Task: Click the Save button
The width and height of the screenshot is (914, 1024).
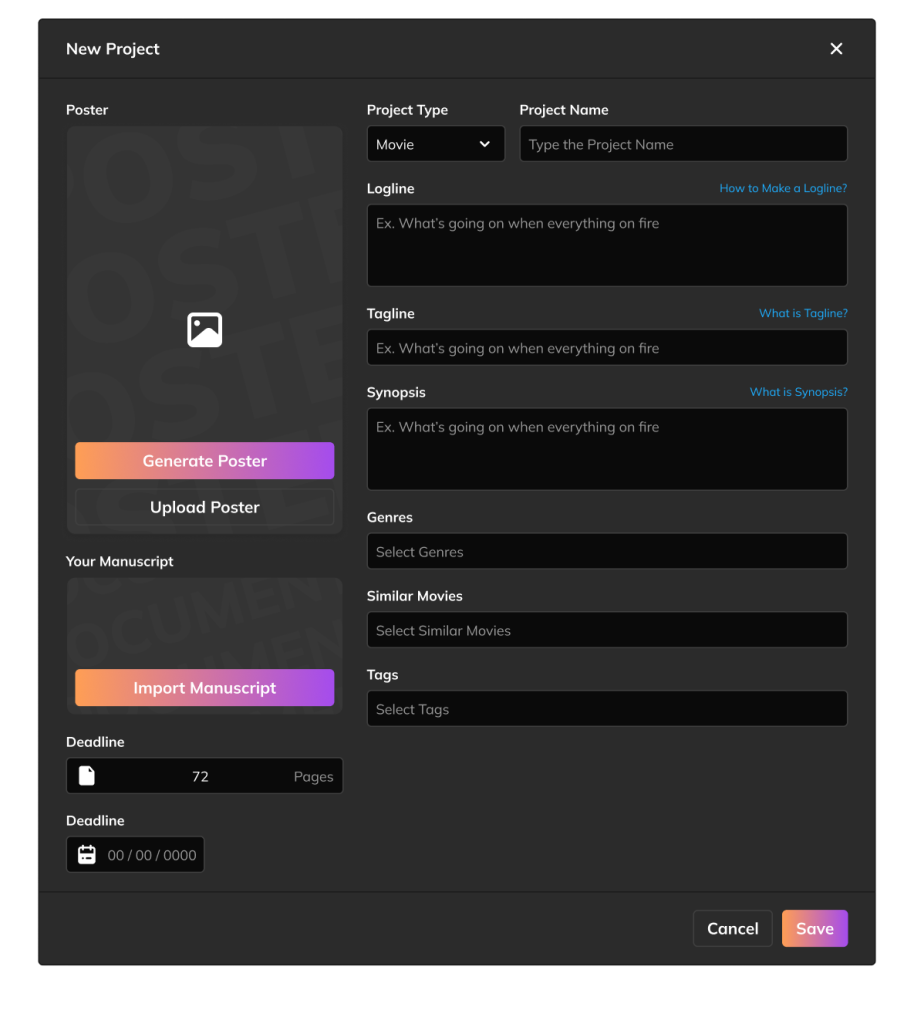Action: (x=814, y=928)
